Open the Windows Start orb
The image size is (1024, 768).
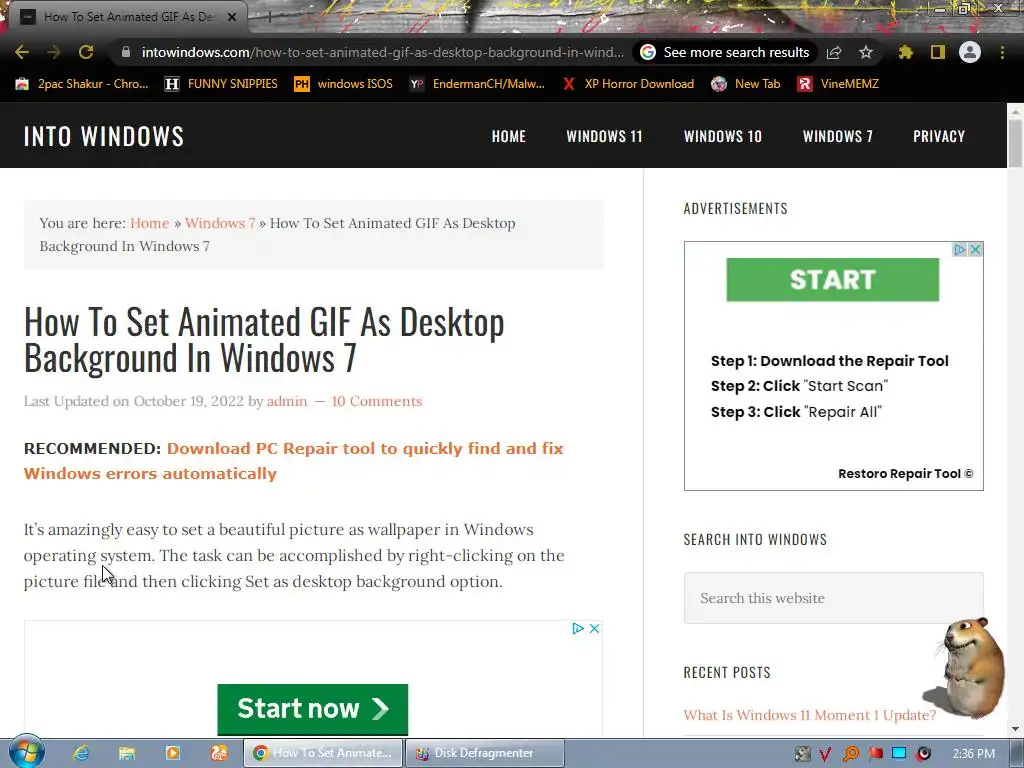26,752
